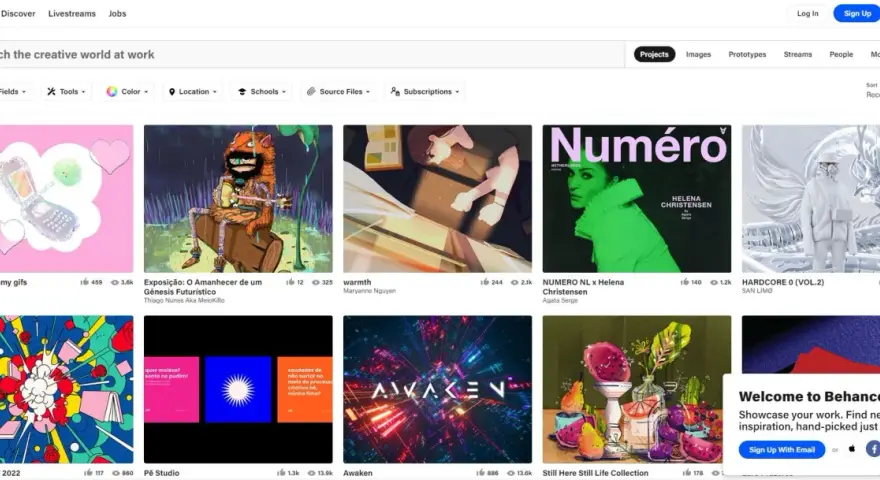Expand the Color filter dropdown

pos(127,92)
